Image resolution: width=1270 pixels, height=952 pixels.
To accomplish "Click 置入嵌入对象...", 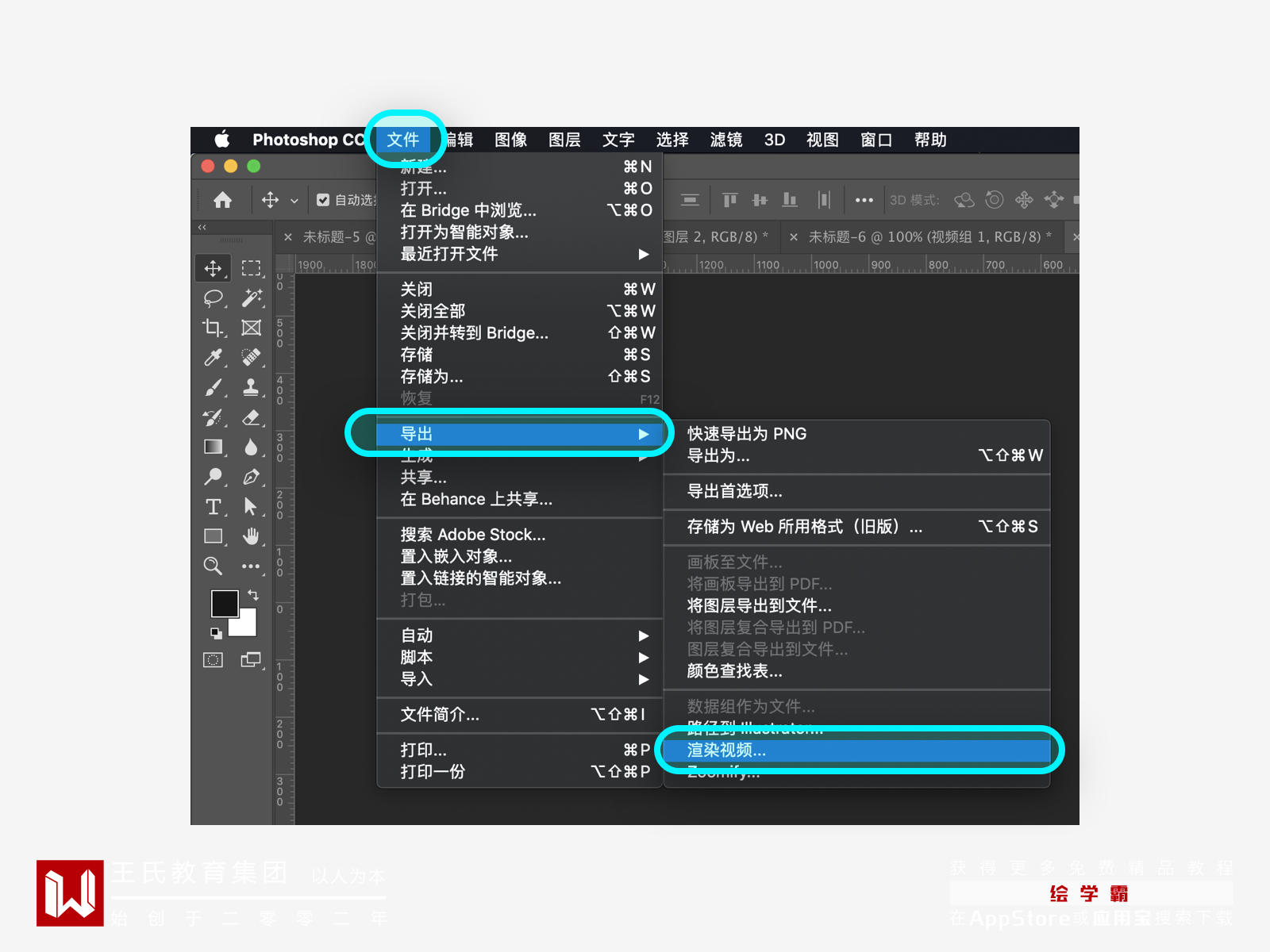I will point(519,557).
